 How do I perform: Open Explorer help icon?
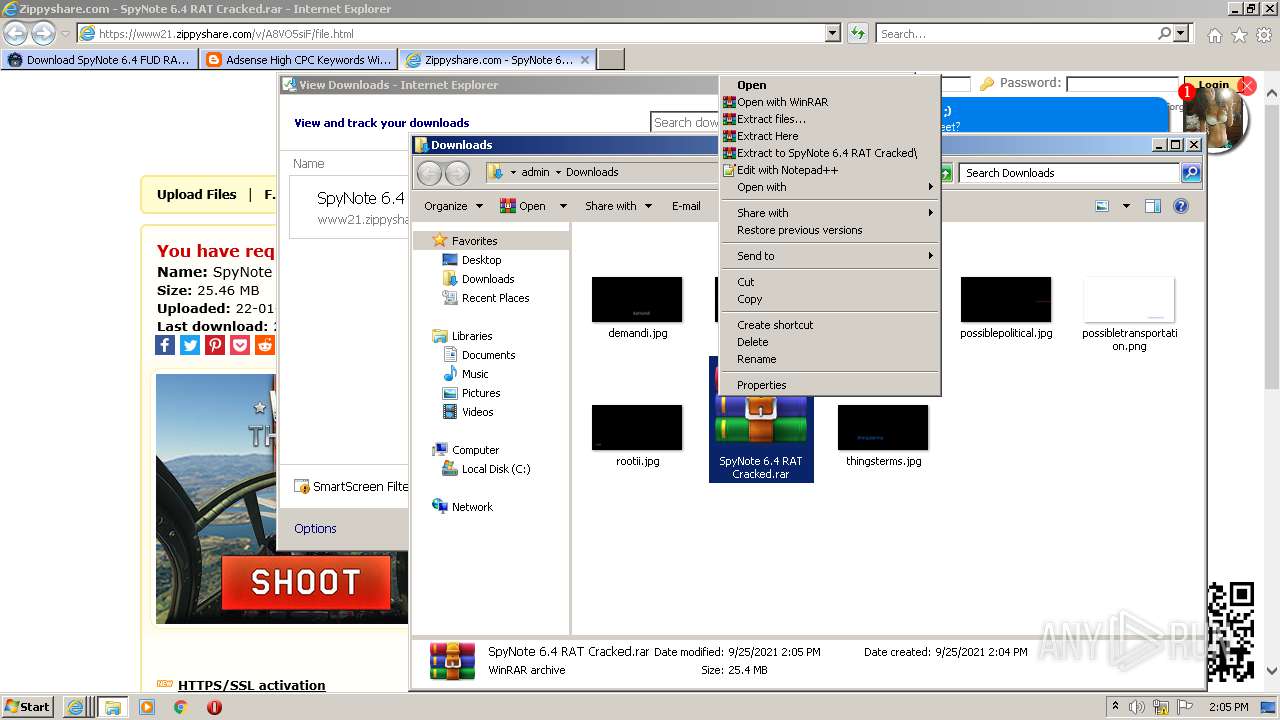[1181, 206]
